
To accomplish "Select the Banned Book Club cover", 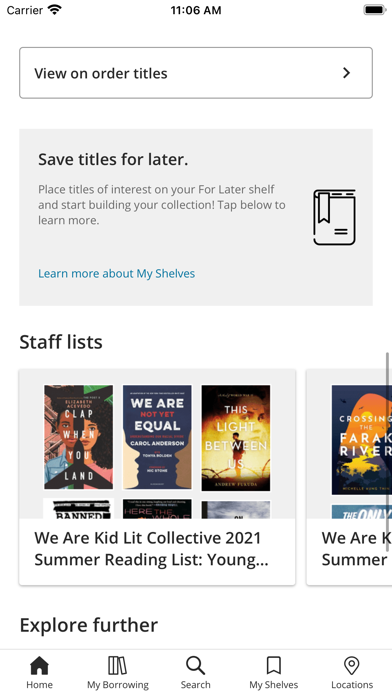I will pyautogui.click(x=79, y=508).
